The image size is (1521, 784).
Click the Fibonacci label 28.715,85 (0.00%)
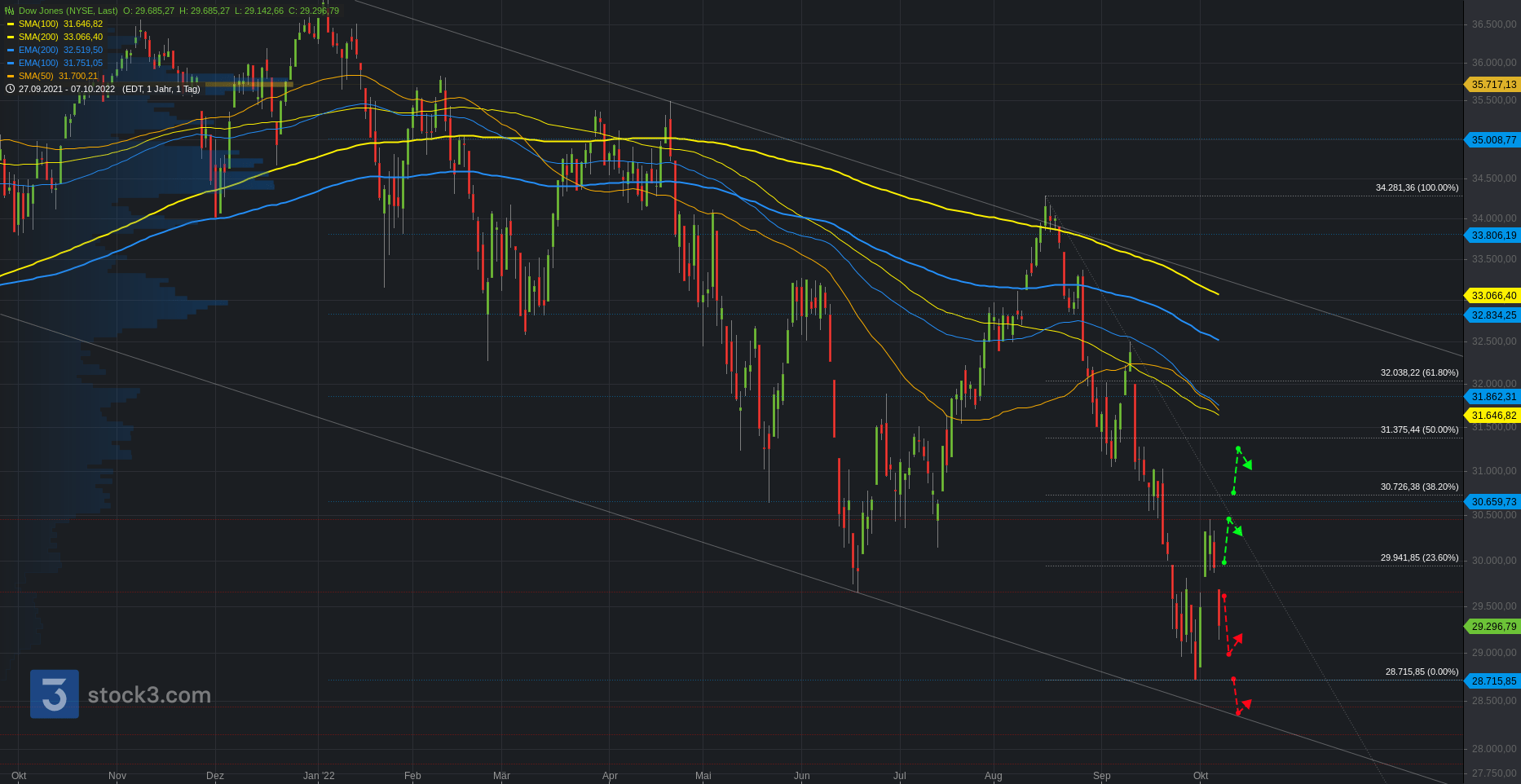click(x=1422, y=672)
